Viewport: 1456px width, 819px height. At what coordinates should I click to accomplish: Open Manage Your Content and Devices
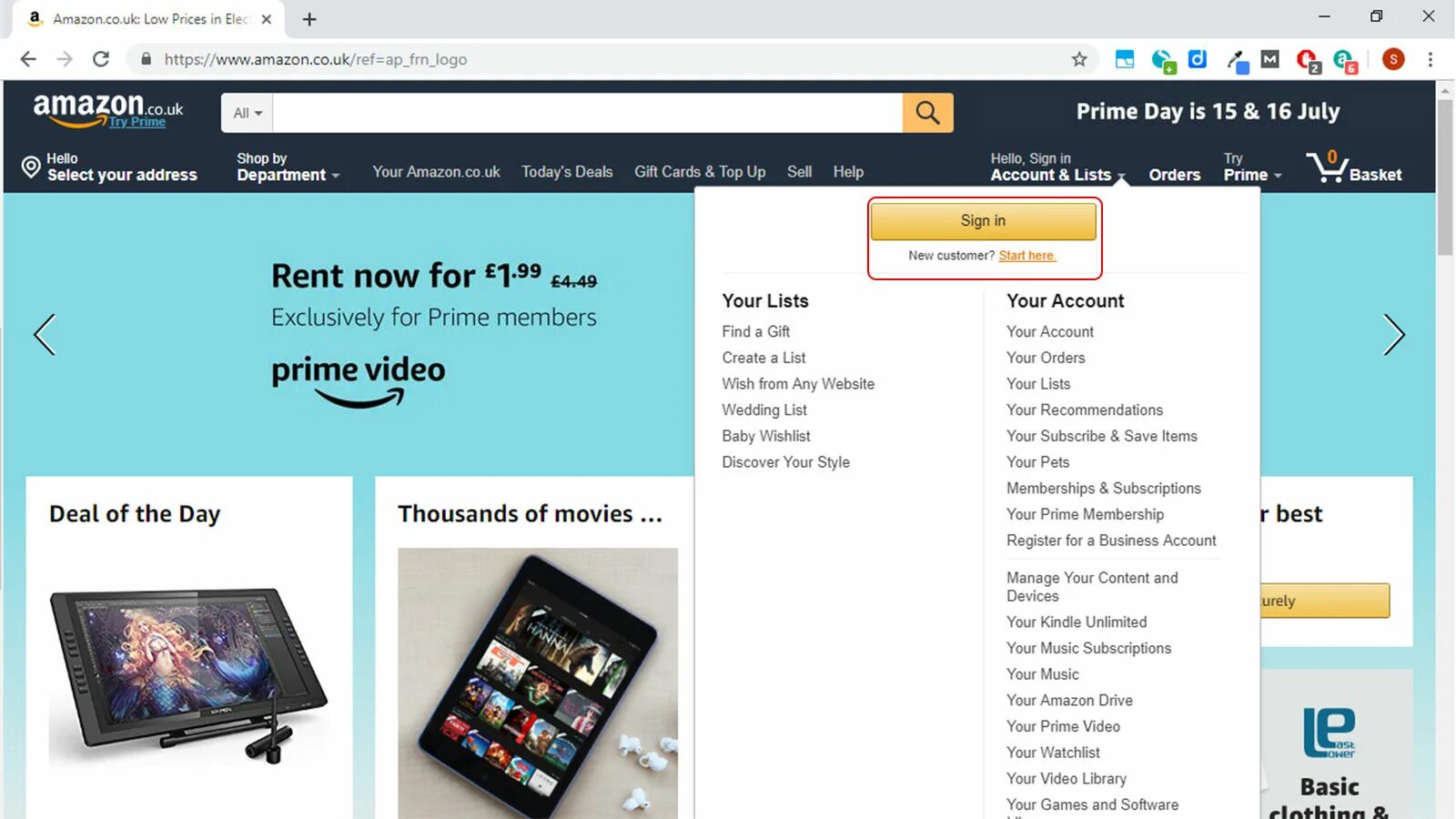pos(1092,587)
